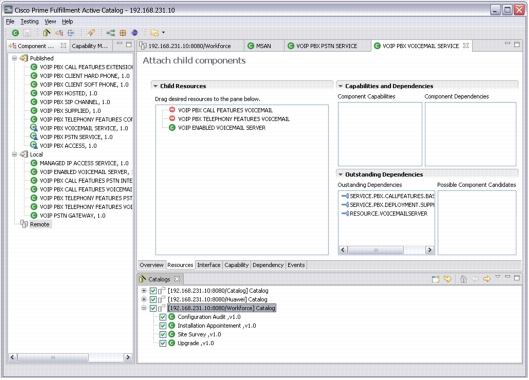Uncheck Configuration Audit ,v1.0

point(163,317)
